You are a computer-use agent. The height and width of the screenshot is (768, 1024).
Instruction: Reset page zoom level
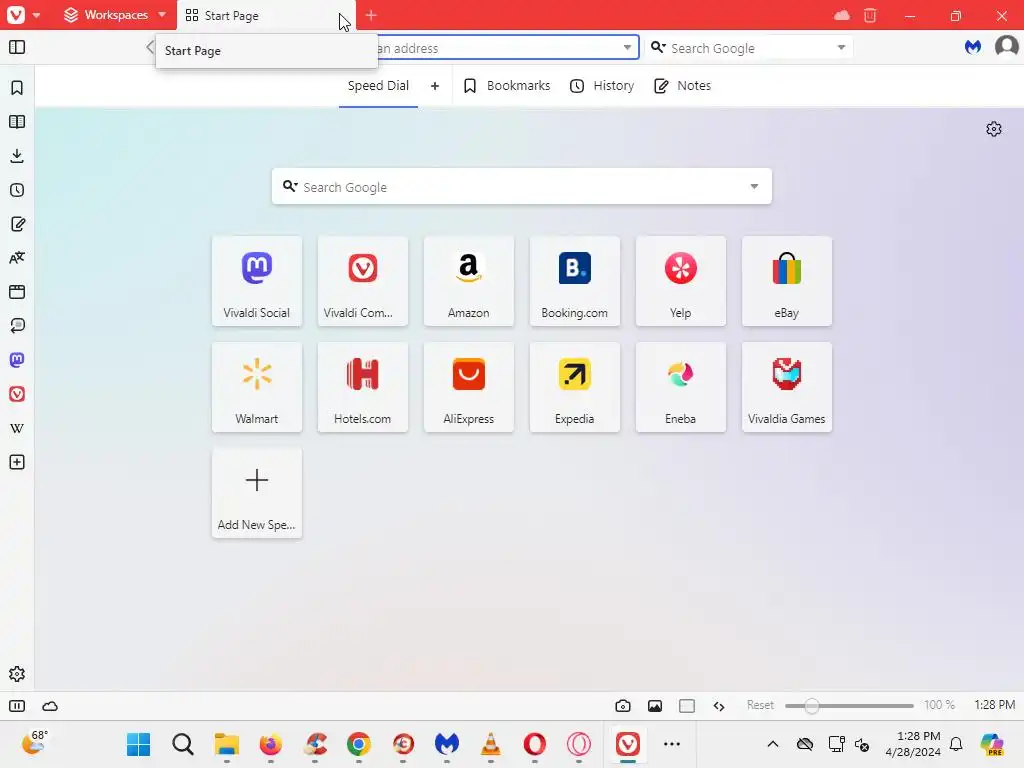760,705
